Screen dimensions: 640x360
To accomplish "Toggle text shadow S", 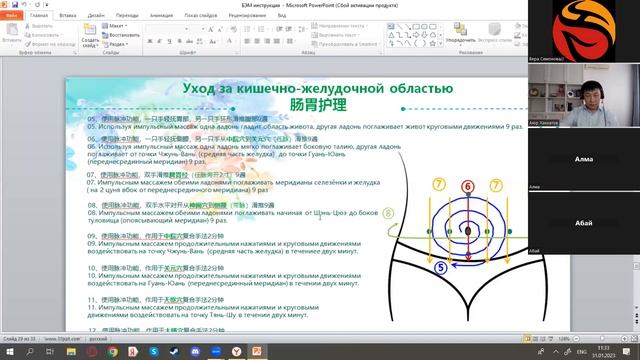I will (180, 41).
